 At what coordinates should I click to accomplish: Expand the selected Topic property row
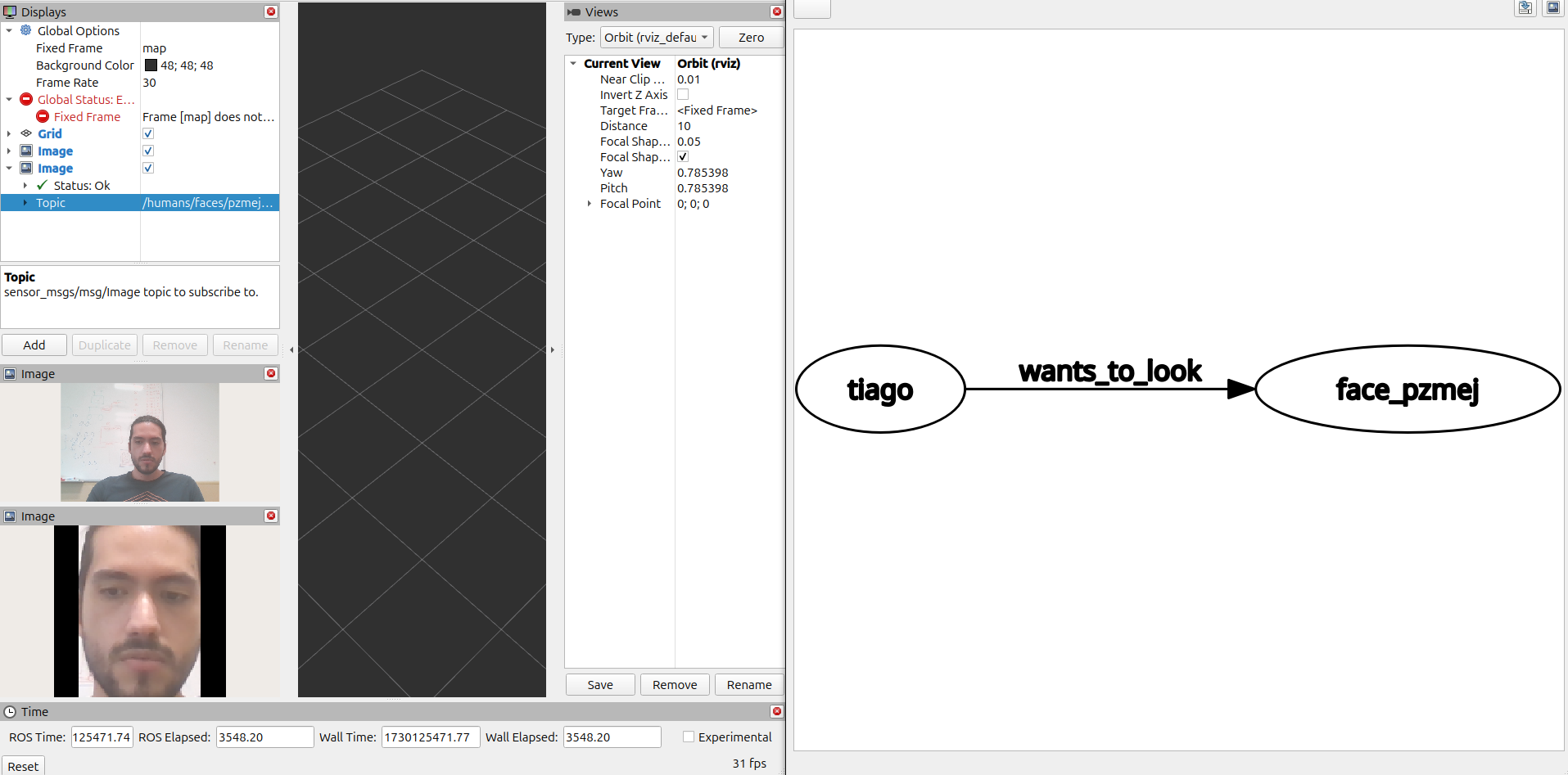tap(25, 202)
